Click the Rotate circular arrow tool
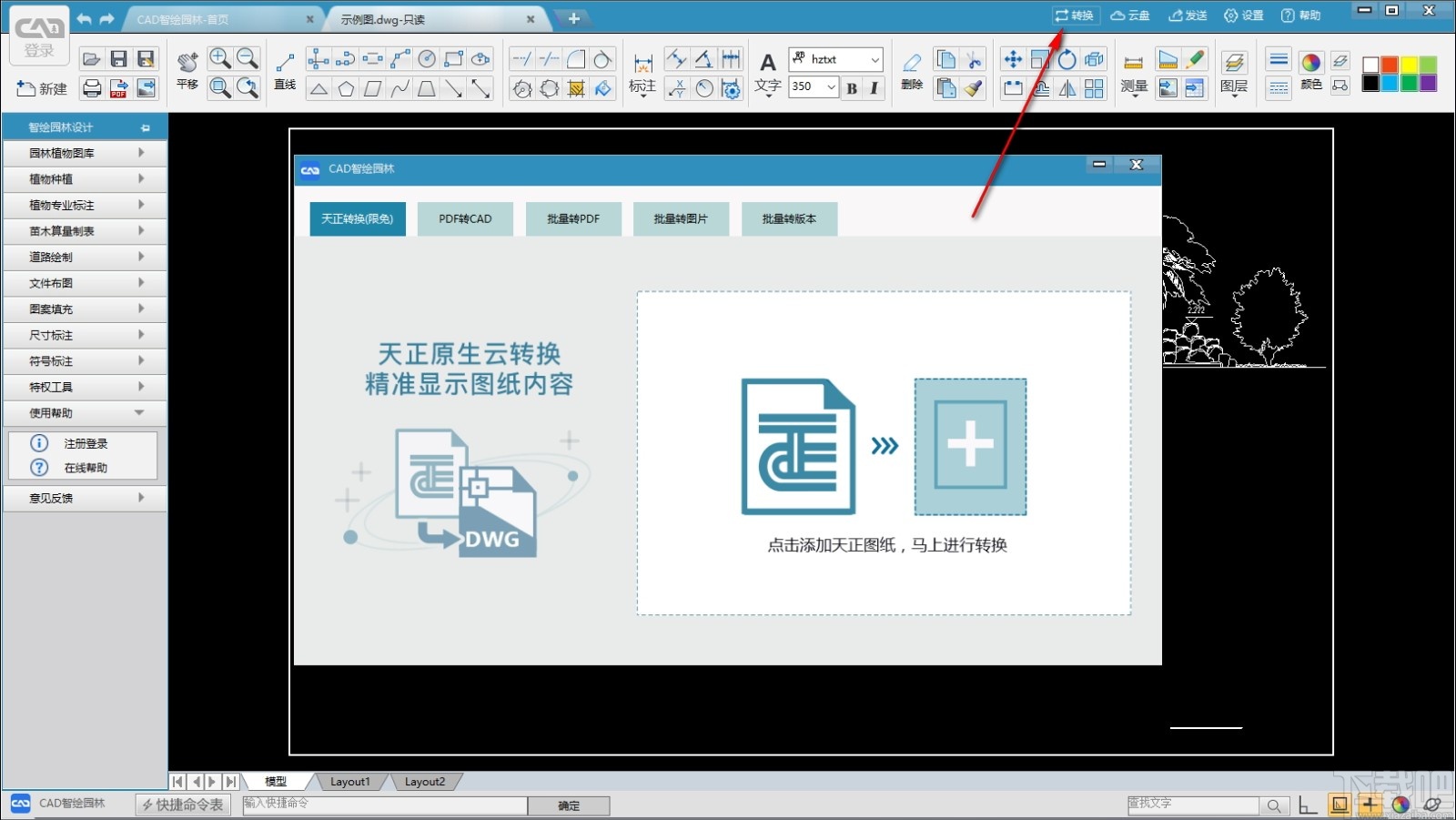 coord(1067,60)
